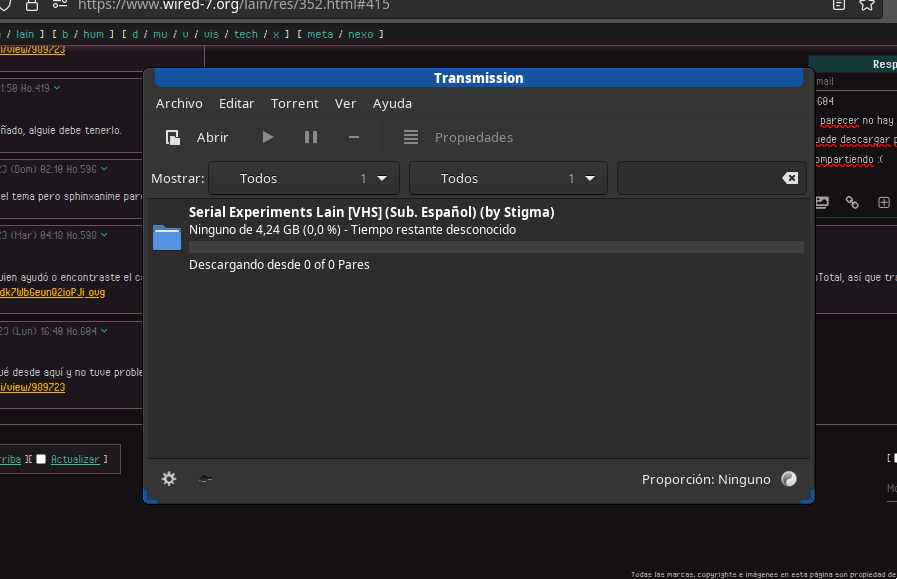Click the Transmission title bar
This screenshot has height=579, width=897.
(478, 78)
